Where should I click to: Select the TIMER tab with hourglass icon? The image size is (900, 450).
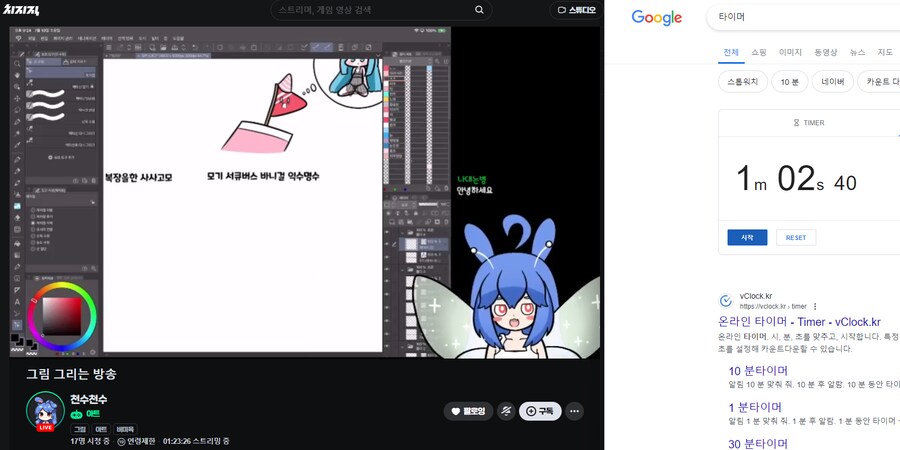click(x=808, y=123)
